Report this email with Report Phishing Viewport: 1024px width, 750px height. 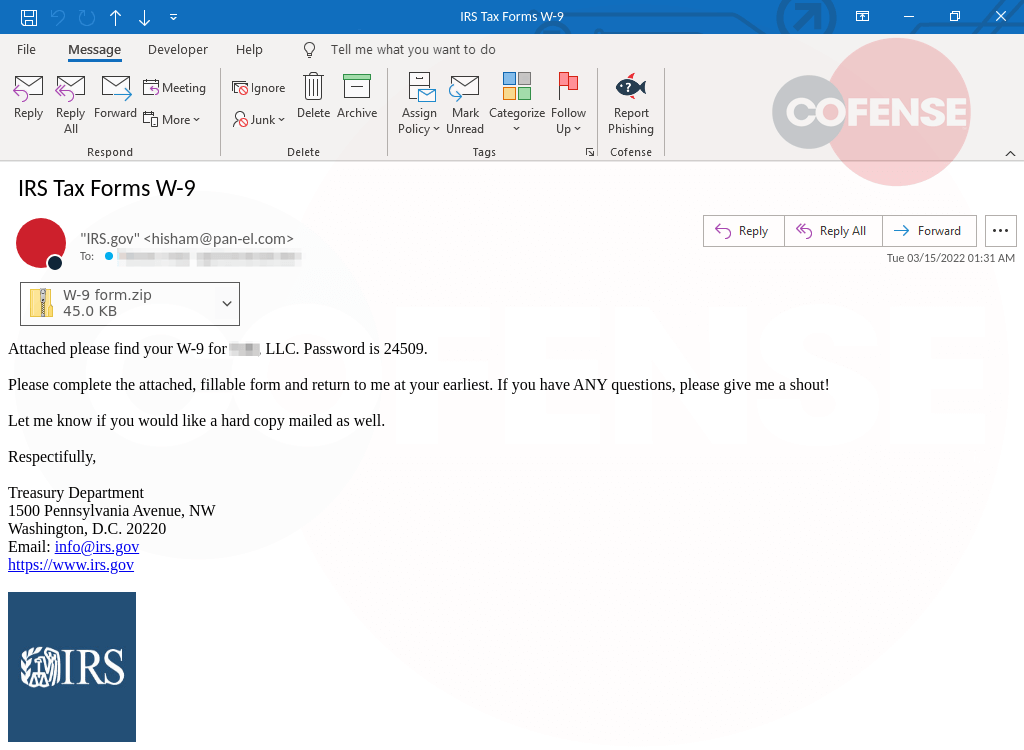[630, 104]
